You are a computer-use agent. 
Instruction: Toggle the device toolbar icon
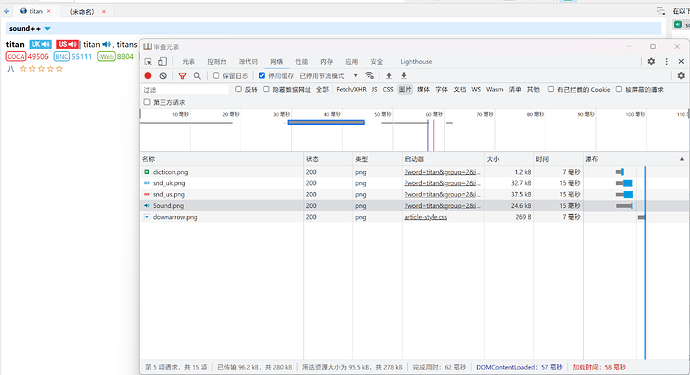(162, 62)
